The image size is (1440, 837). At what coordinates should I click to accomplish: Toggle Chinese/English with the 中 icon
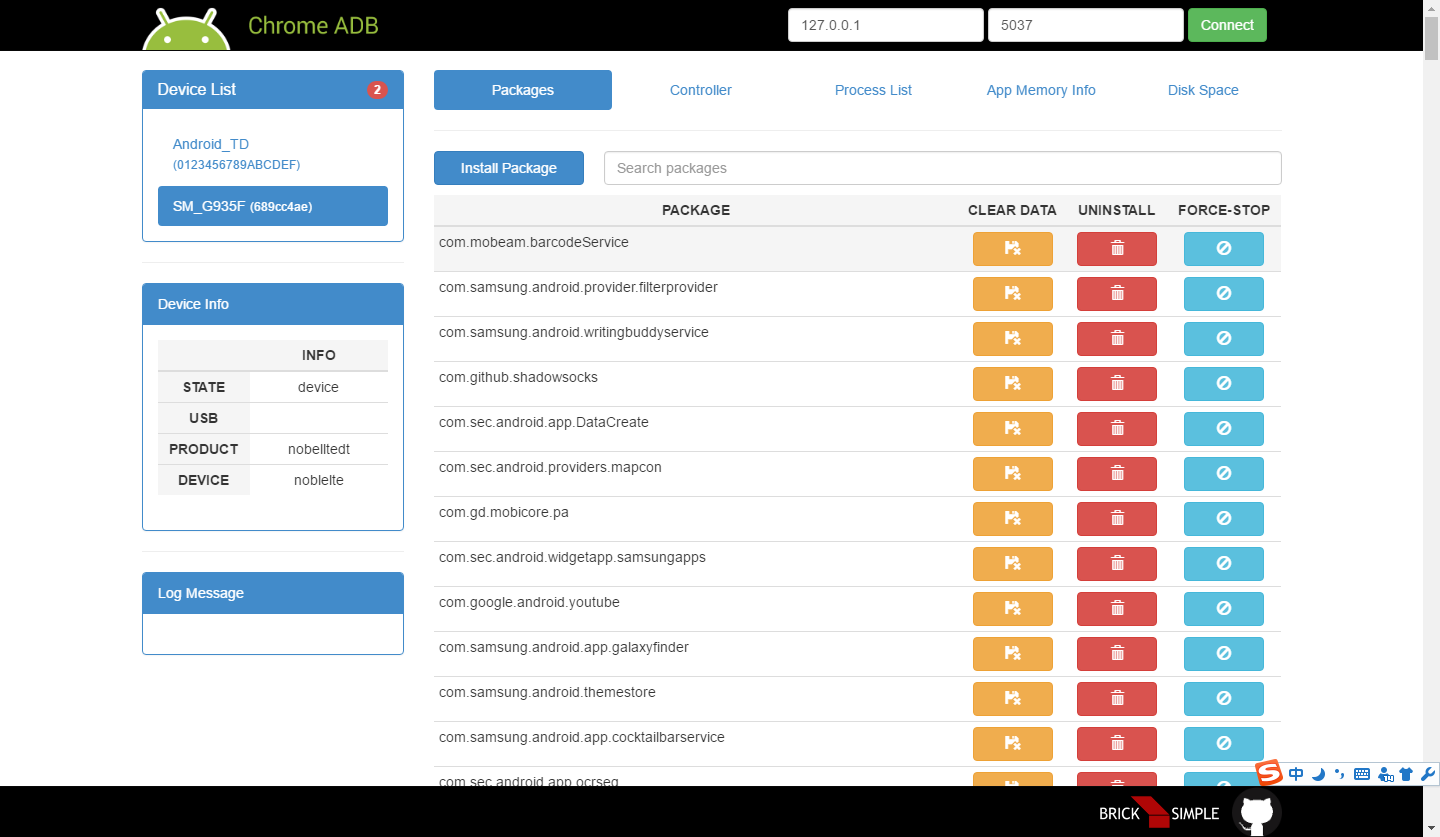(x=1295, y=773)
